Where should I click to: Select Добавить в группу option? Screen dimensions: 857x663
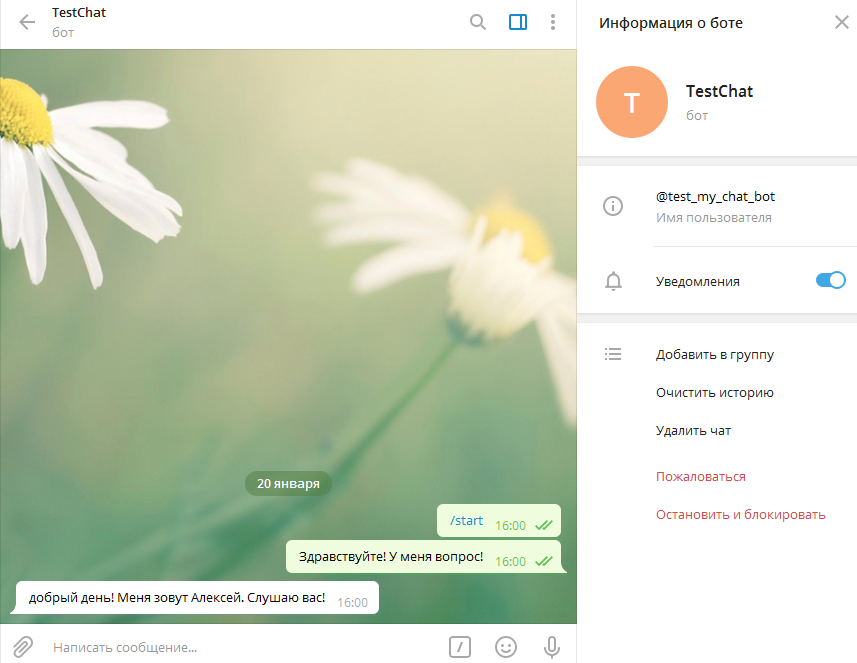coord(714,355)
